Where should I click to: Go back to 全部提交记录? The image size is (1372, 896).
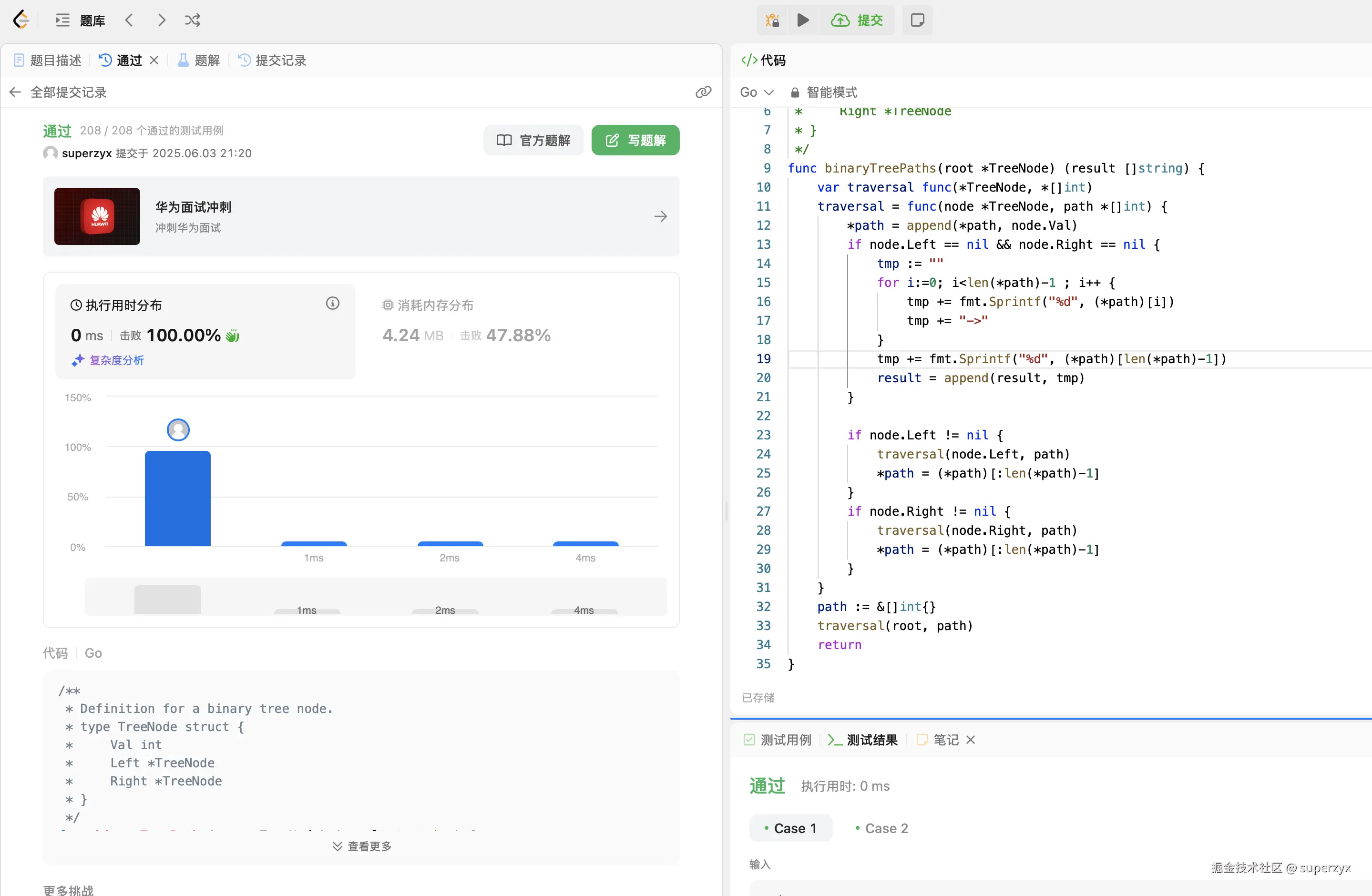click(x=58, y=92)
